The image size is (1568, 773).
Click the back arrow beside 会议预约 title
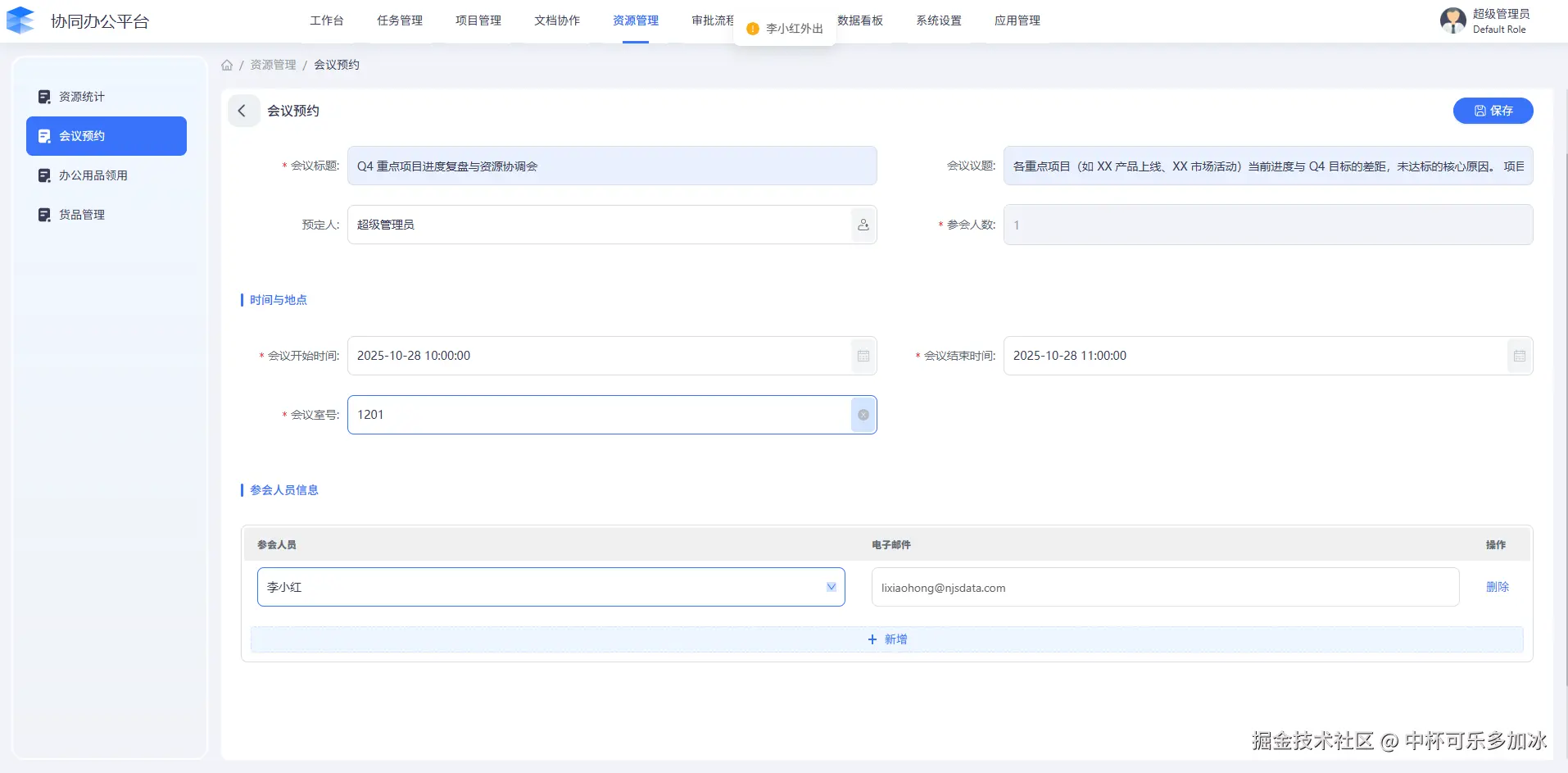click(x=242, y=111)
